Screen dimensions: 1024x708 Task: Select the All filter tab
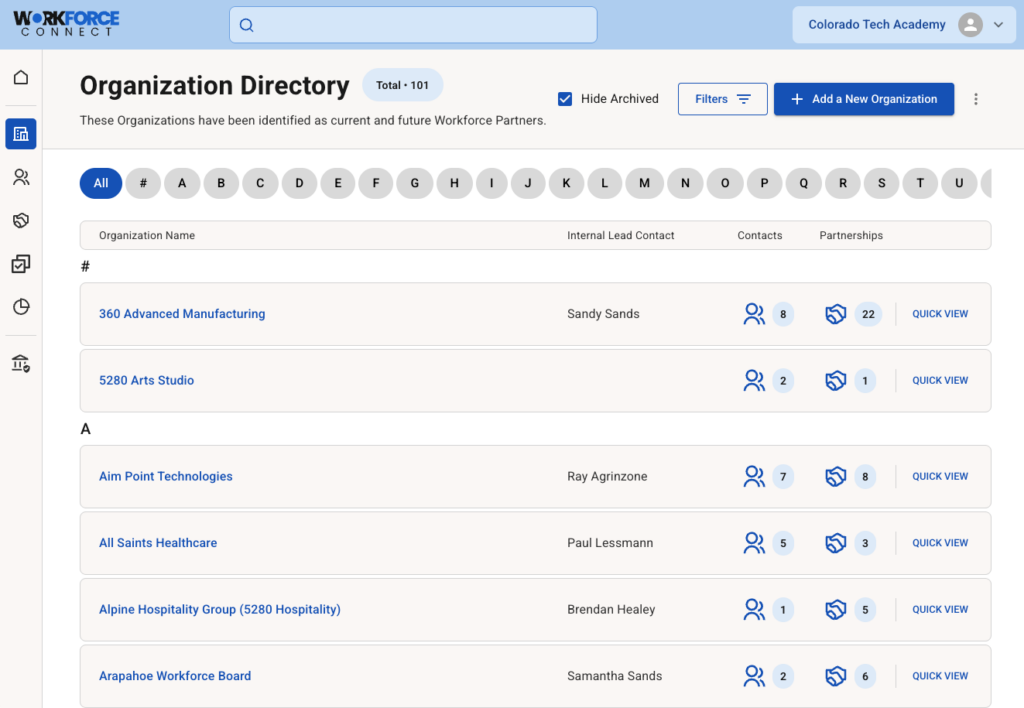(101, 183)
